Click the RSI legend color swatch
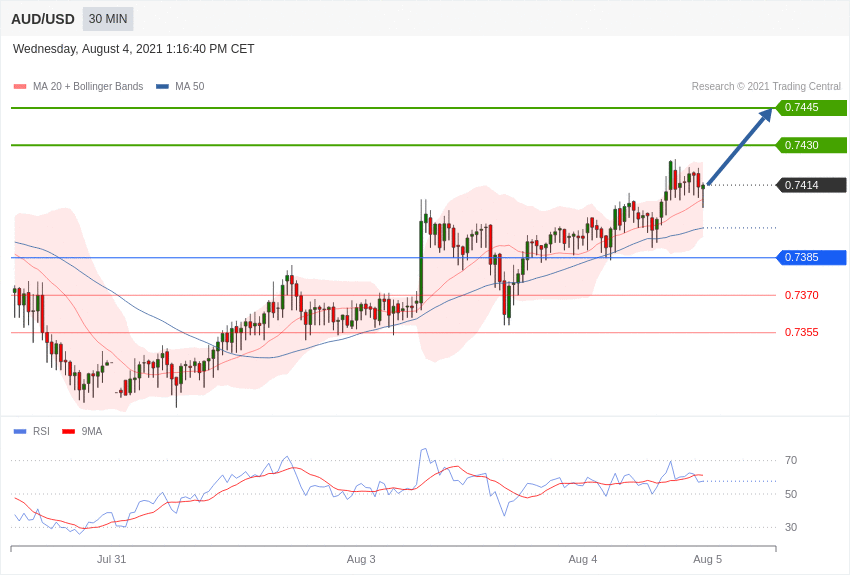This screenshot has width=850, height=576. [x=20, y=432]
